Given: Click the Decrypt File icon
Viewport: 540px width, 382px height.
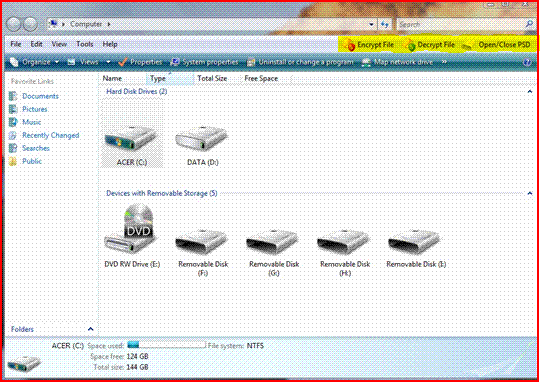Looking at the screenshot, I should [410, 45].
